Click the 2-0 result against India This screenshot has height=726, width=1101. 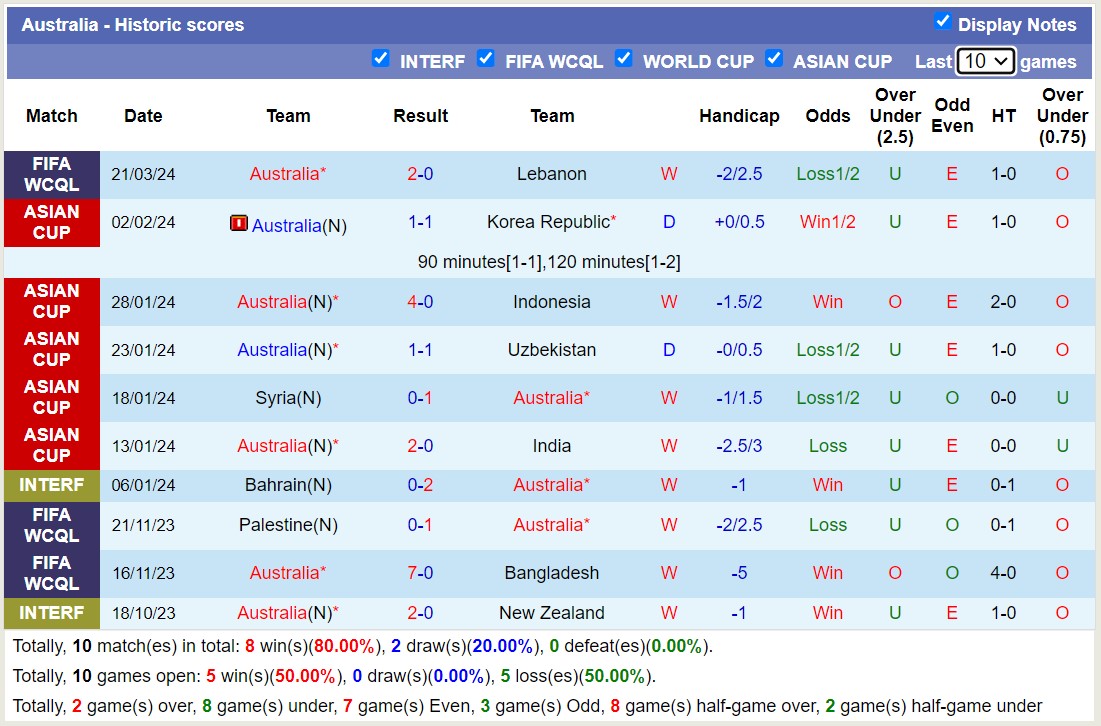pyautogui.click(x=420, y=446)
